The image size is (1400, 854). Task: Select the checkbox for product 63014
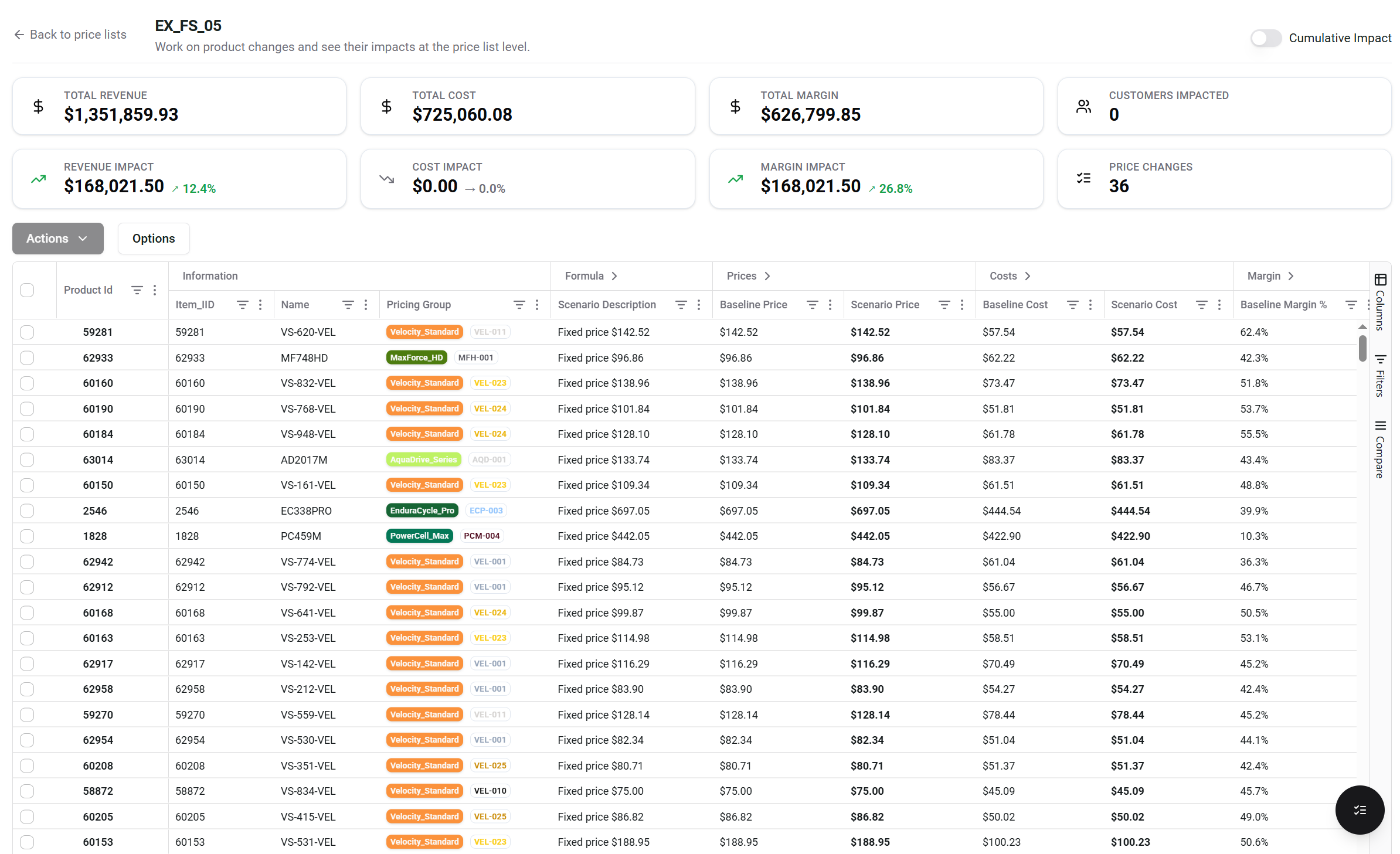(27, 460)
